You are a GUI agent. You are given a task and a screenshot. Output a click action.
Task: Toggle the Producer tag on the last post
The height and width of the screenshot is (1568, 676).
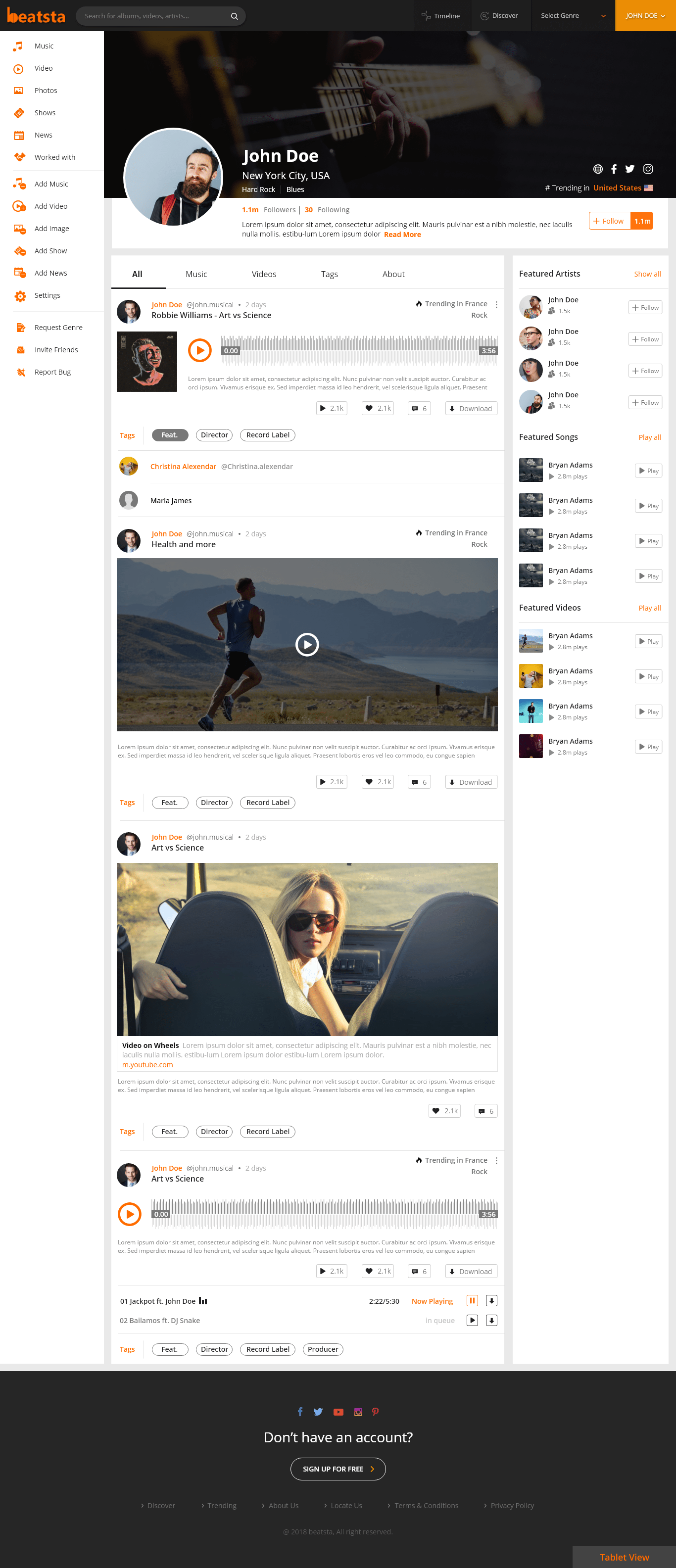323,1349
